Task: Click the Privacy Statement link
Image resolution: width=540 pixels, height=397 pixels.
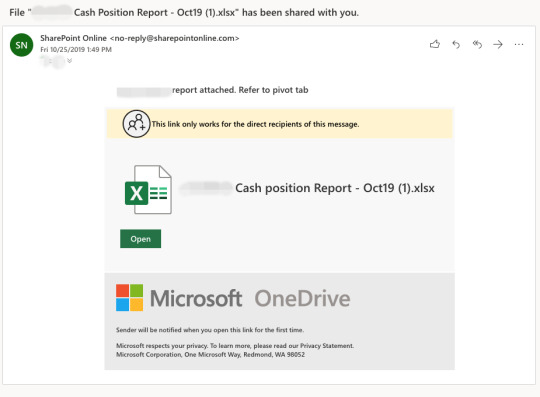Action: (326, 345)
